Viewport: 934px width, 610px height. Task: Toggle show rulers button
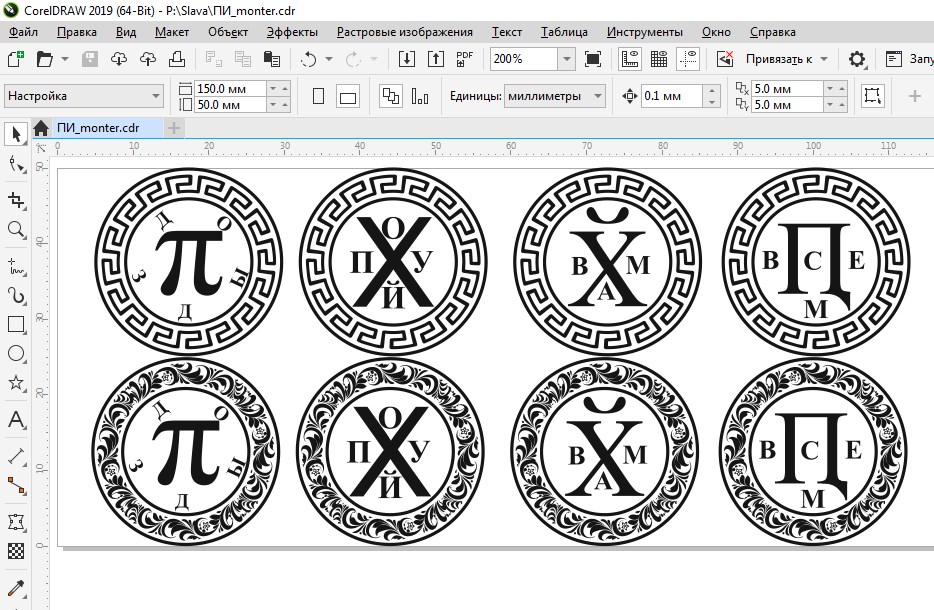pyautogui.click(x=629, y=59)
